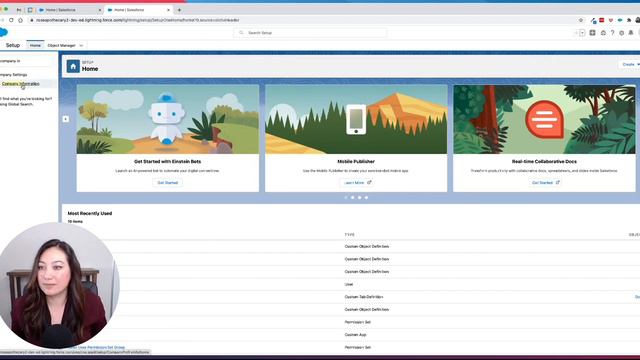This screenshot has height=360, width=640.
Task: Open the Salesforce help question mark icon
Action: 612,33
